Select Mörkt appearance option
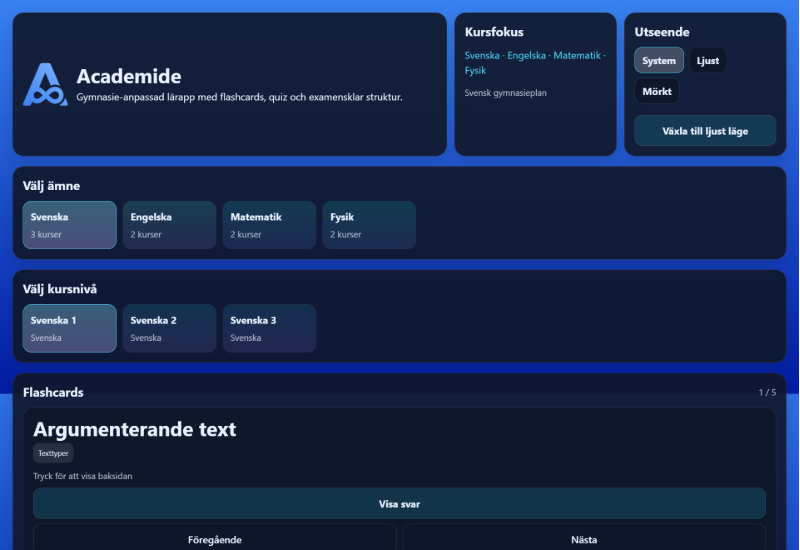Screen dimensions: 800x550 (657, 92)
